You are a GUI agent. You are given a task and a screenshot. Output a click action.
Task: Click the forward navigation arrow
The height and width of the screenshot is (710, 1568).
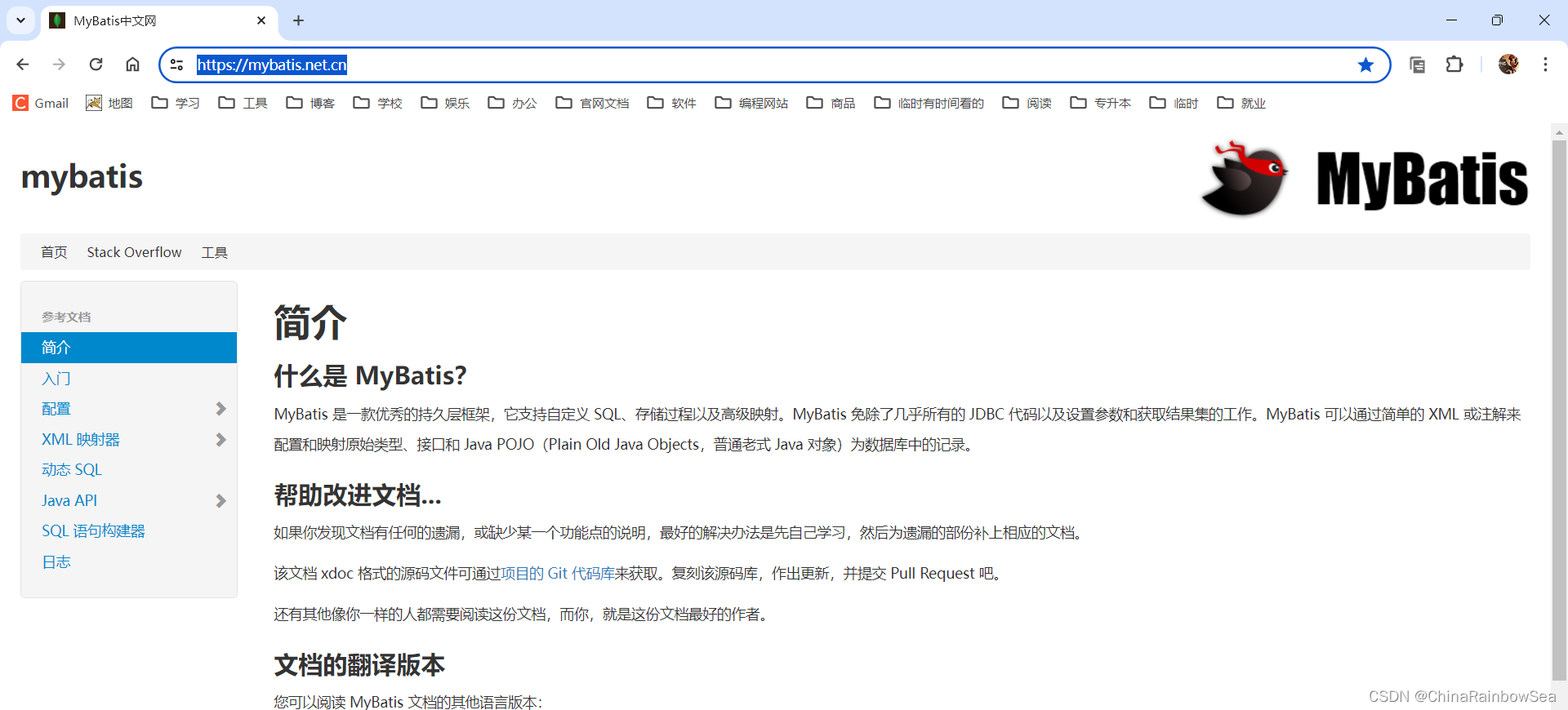[x=59, y=64]
